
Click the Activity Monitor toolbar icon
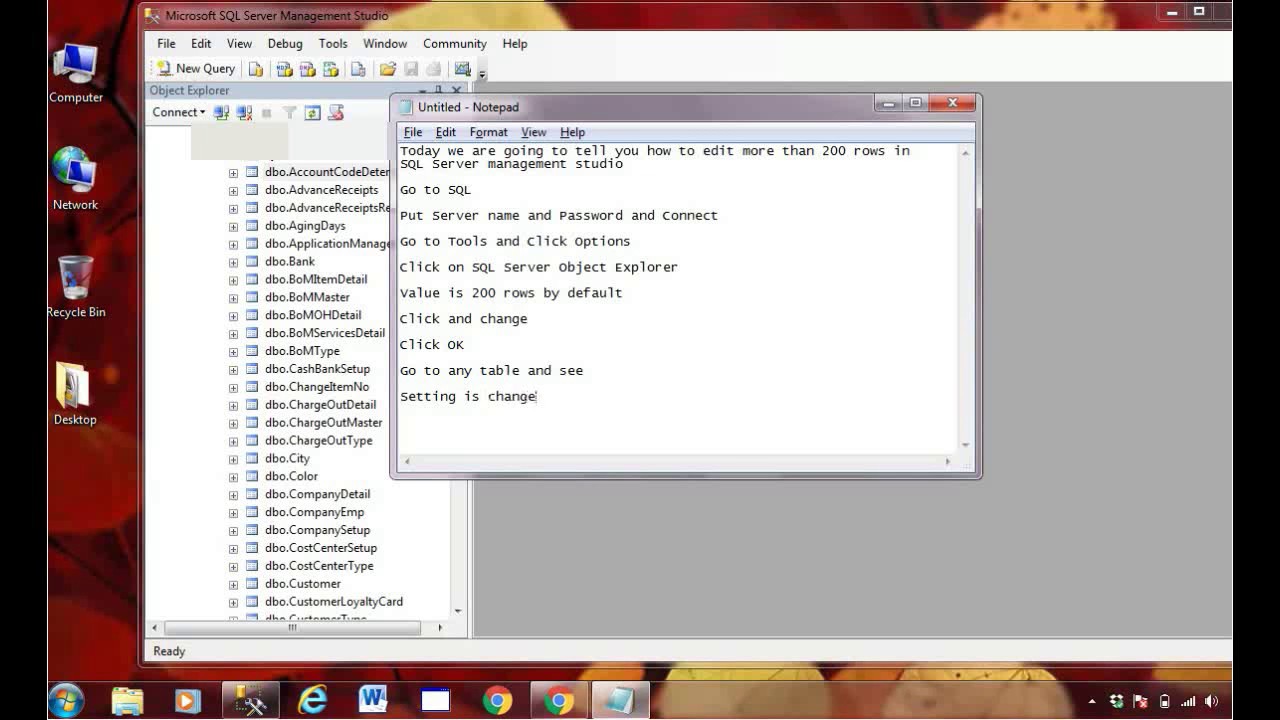tap(462, 69)
